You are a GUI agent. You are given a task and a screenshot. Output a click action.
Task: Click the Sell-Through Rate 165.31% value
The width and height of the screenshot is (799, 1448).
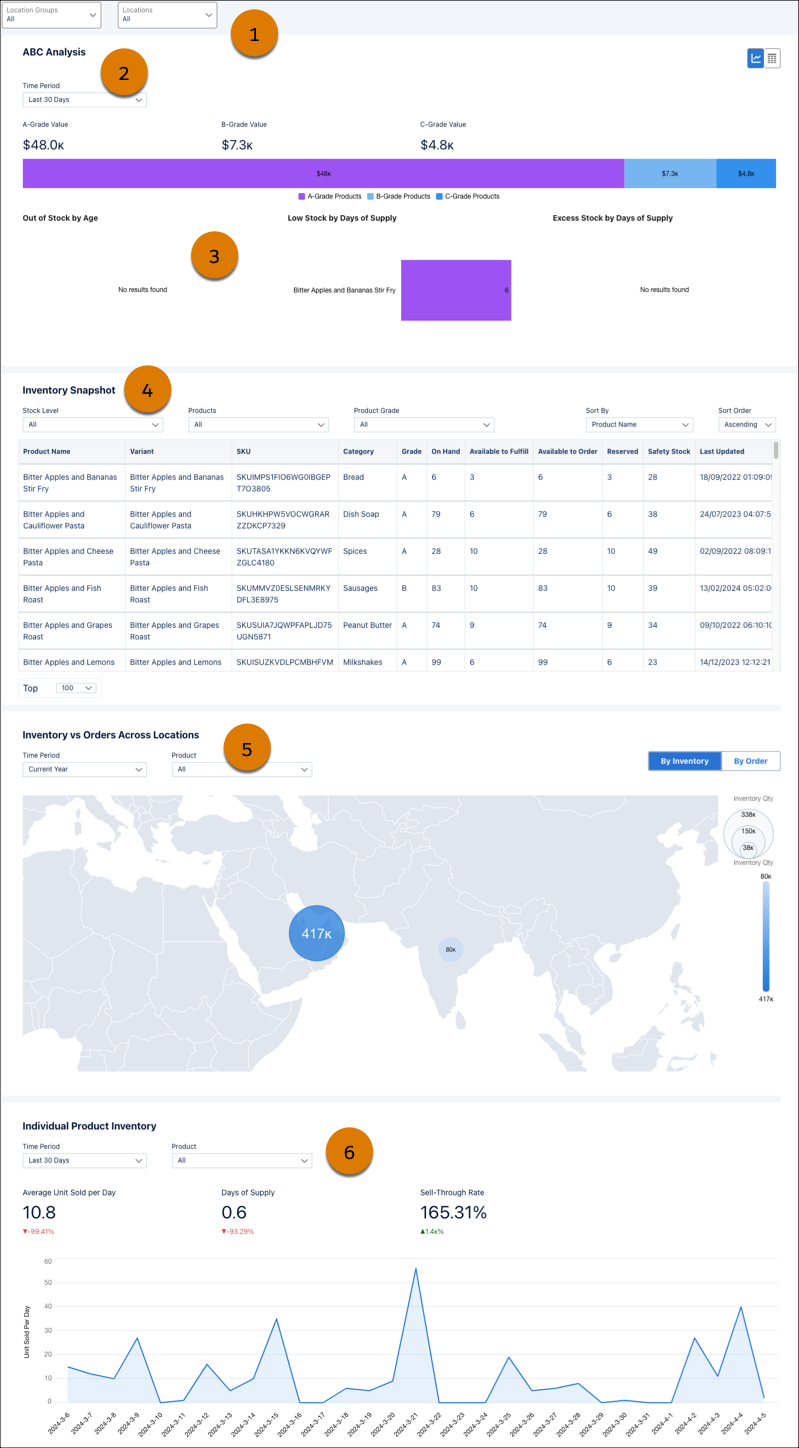coord(454,1212)
